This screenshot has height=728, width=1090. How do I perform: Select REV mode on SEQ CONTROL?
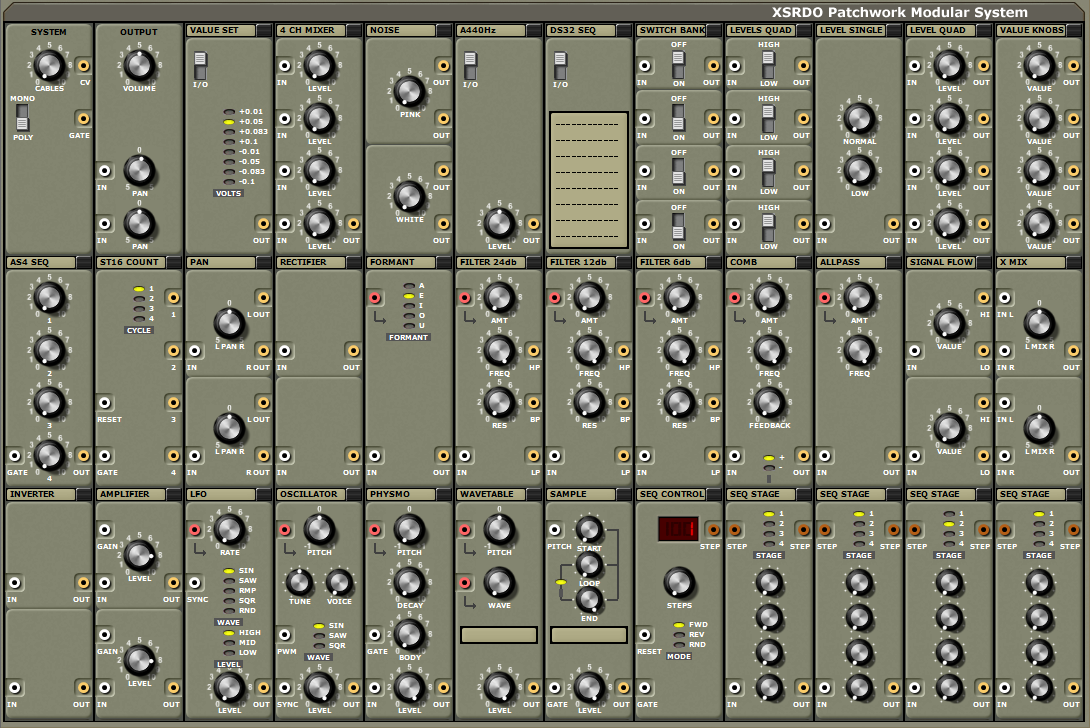(679, 635)
